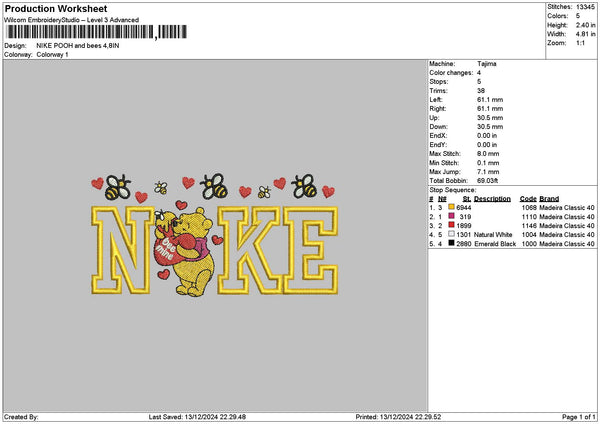Click the 'Stops:' label
Viewport: 600px width, 424px height.
[x=439, y=82]
